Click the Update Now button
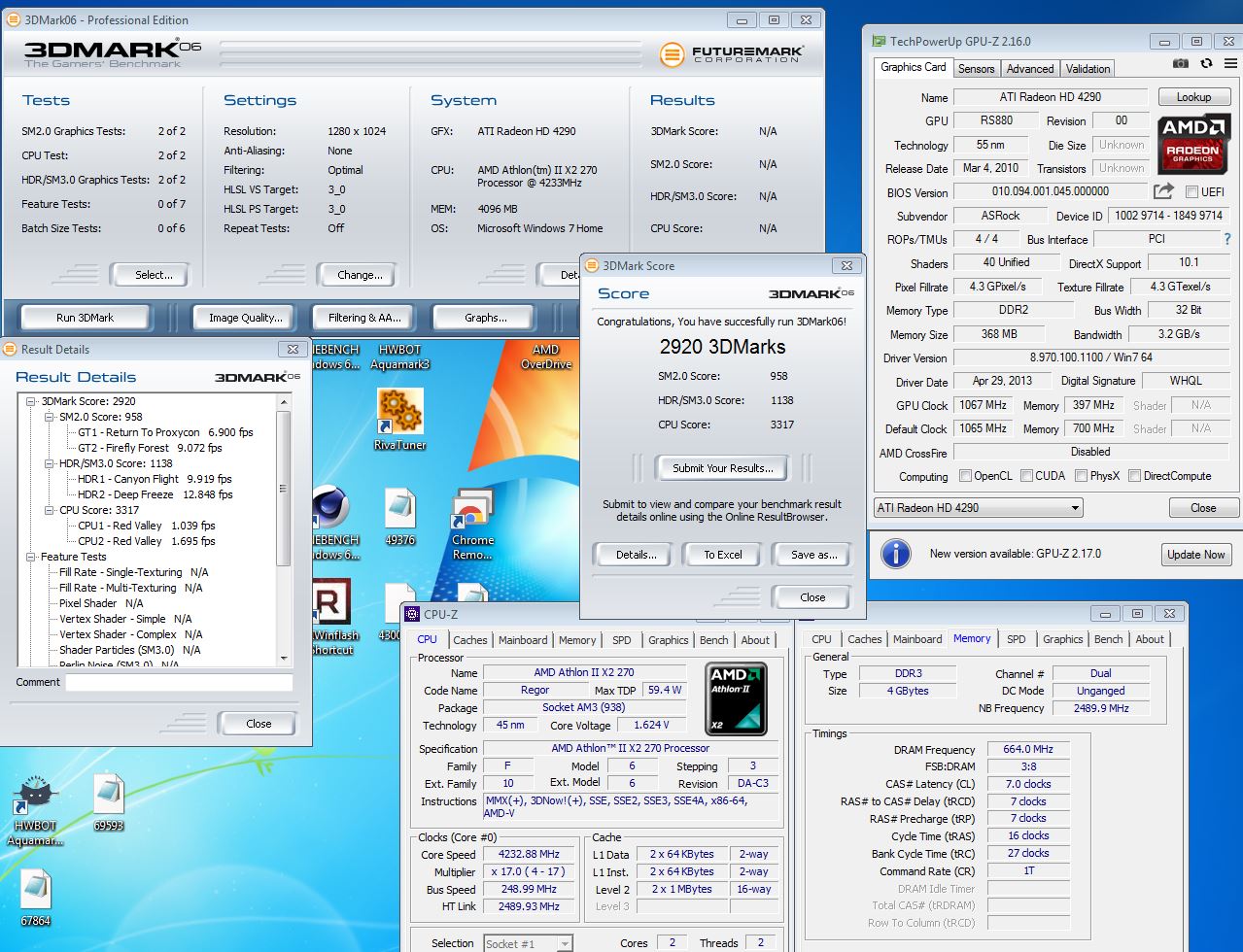The height and width of the screenshot is (952, 1243). [1195, 555]
